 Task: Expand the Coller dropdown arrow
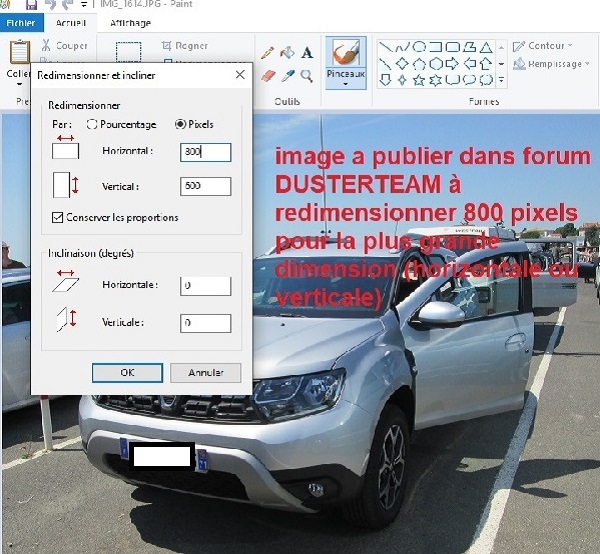click(19, 84)
